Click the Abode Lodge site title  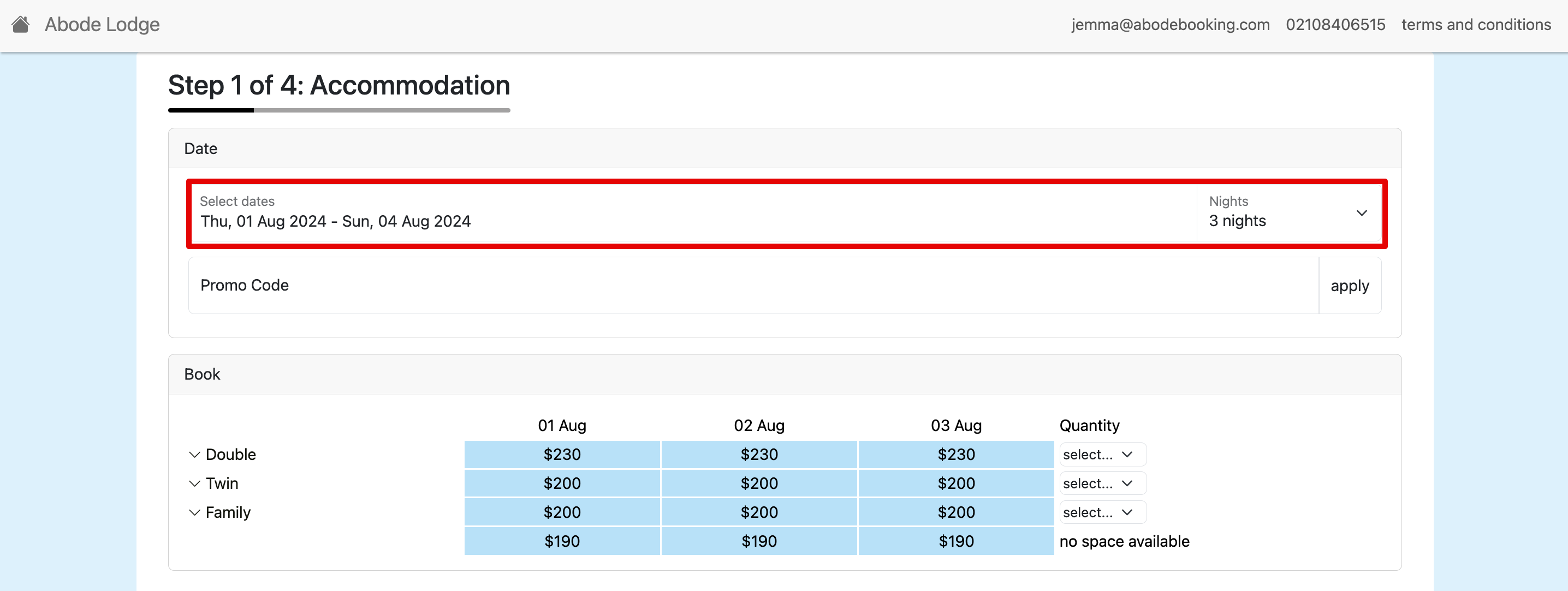[102, 25]
